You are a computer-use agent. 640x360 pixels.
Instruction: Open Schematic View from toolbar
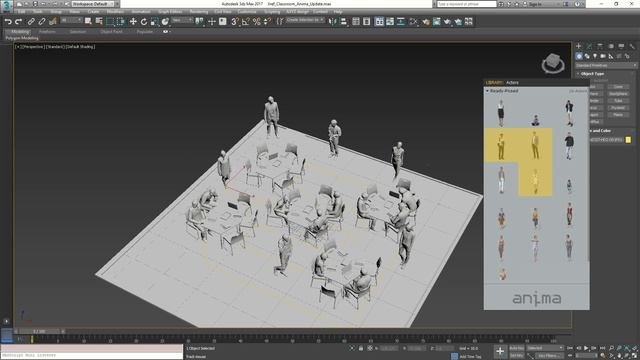coord(401,22)
